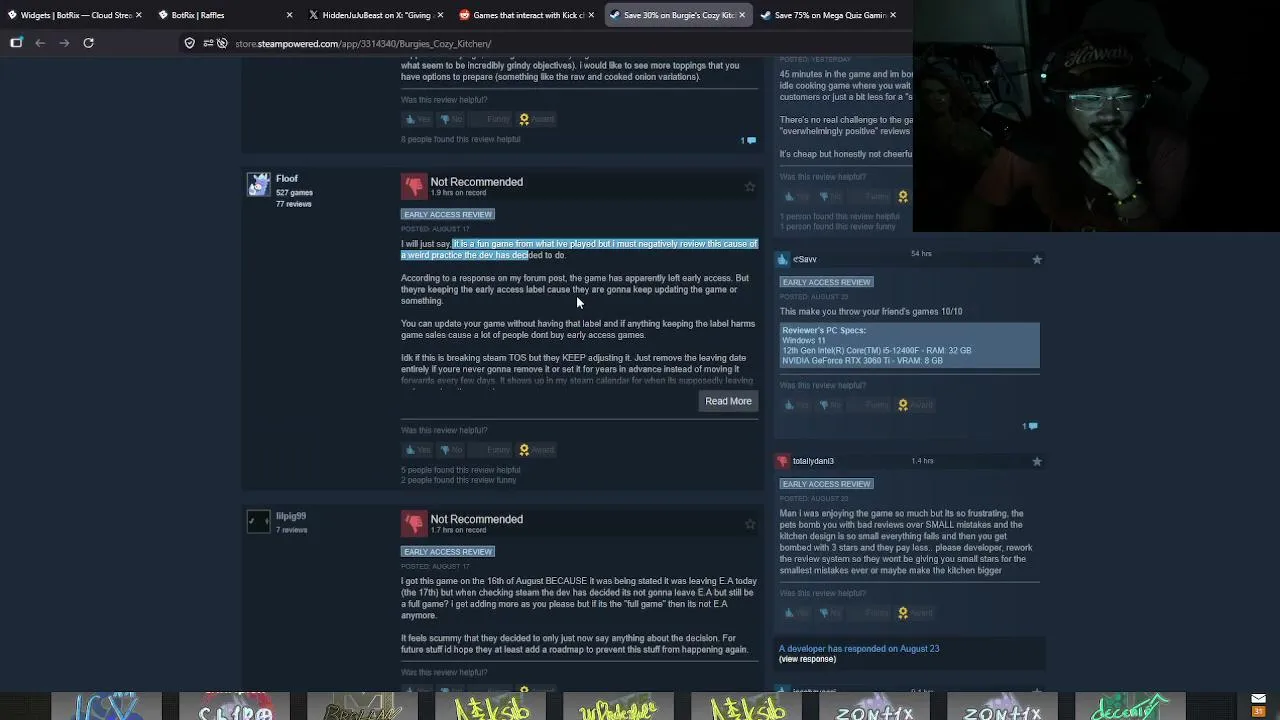
Task: Open lilpig99's Not Recommended review title
Action: click(476, 519)
